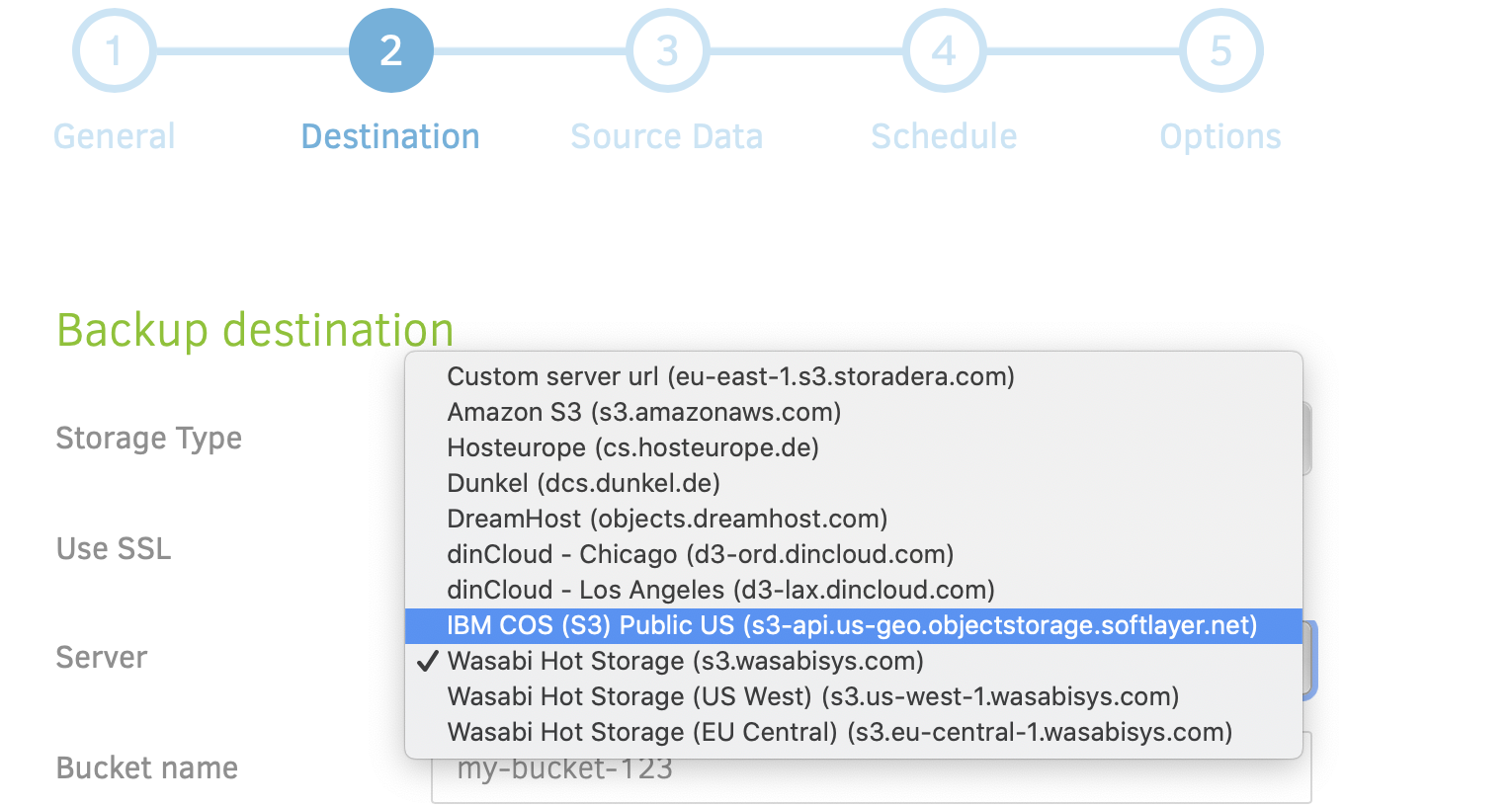
Task: Click the step 4 Schedule circle
Action: [944, 50]
